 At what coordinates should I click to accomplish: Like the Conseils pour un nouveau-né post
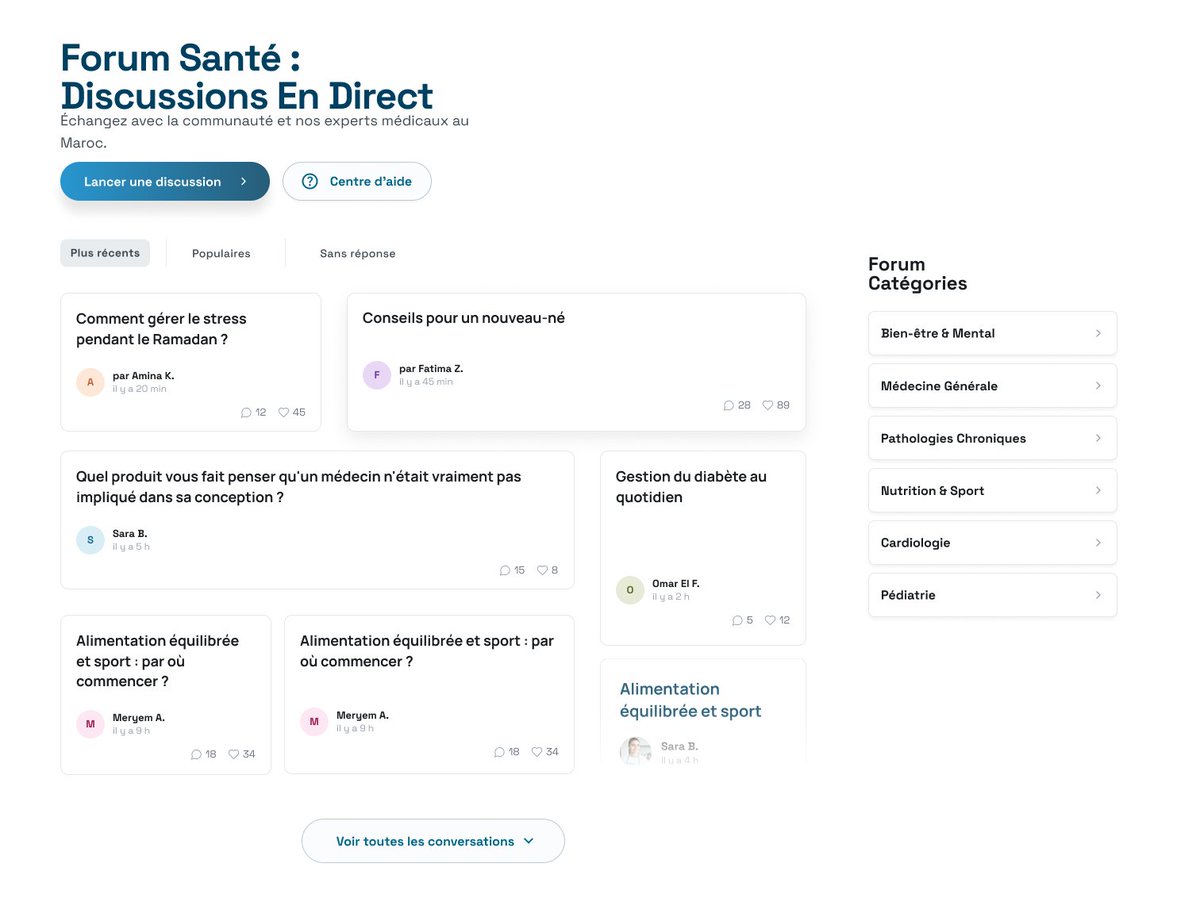(768, 405)
